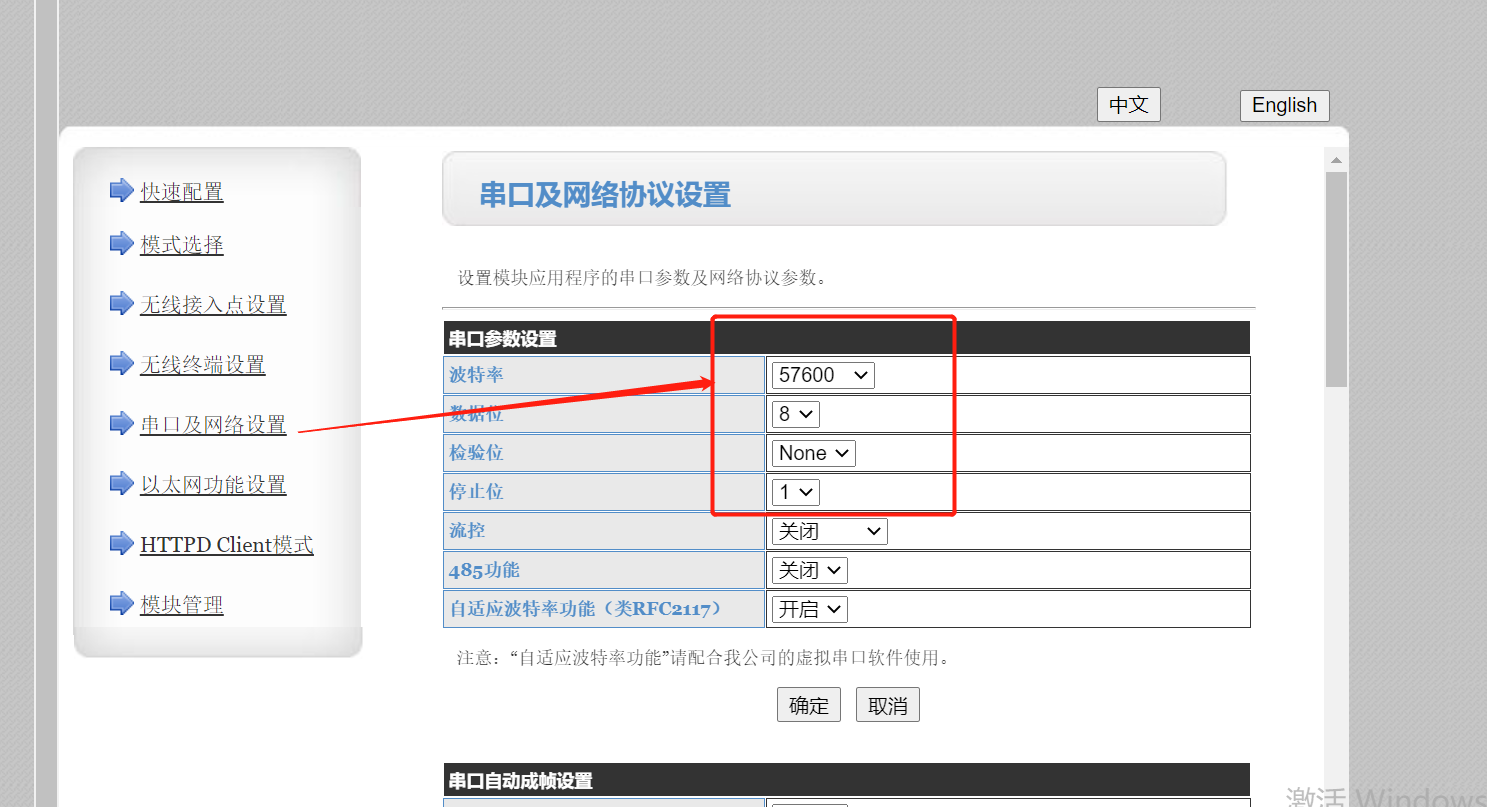
Task: Click the arrow icon next to 无线终端设置
Action: pos(121,363)
